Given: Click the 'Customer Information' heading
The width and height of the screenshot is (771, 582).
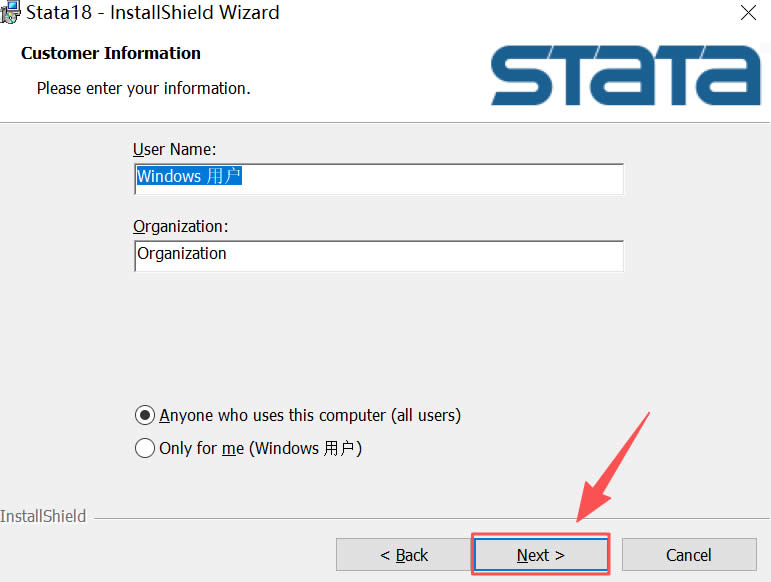Looking at the screenshot, I should point(111,53).
